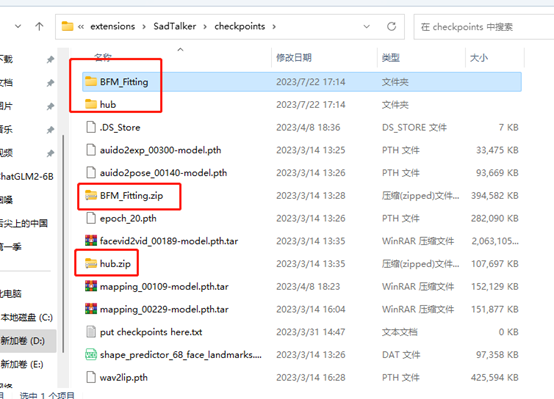Select put checkpoints here.txt icon
This screenshot has height=399, width=554.
[x=91, y=332]
